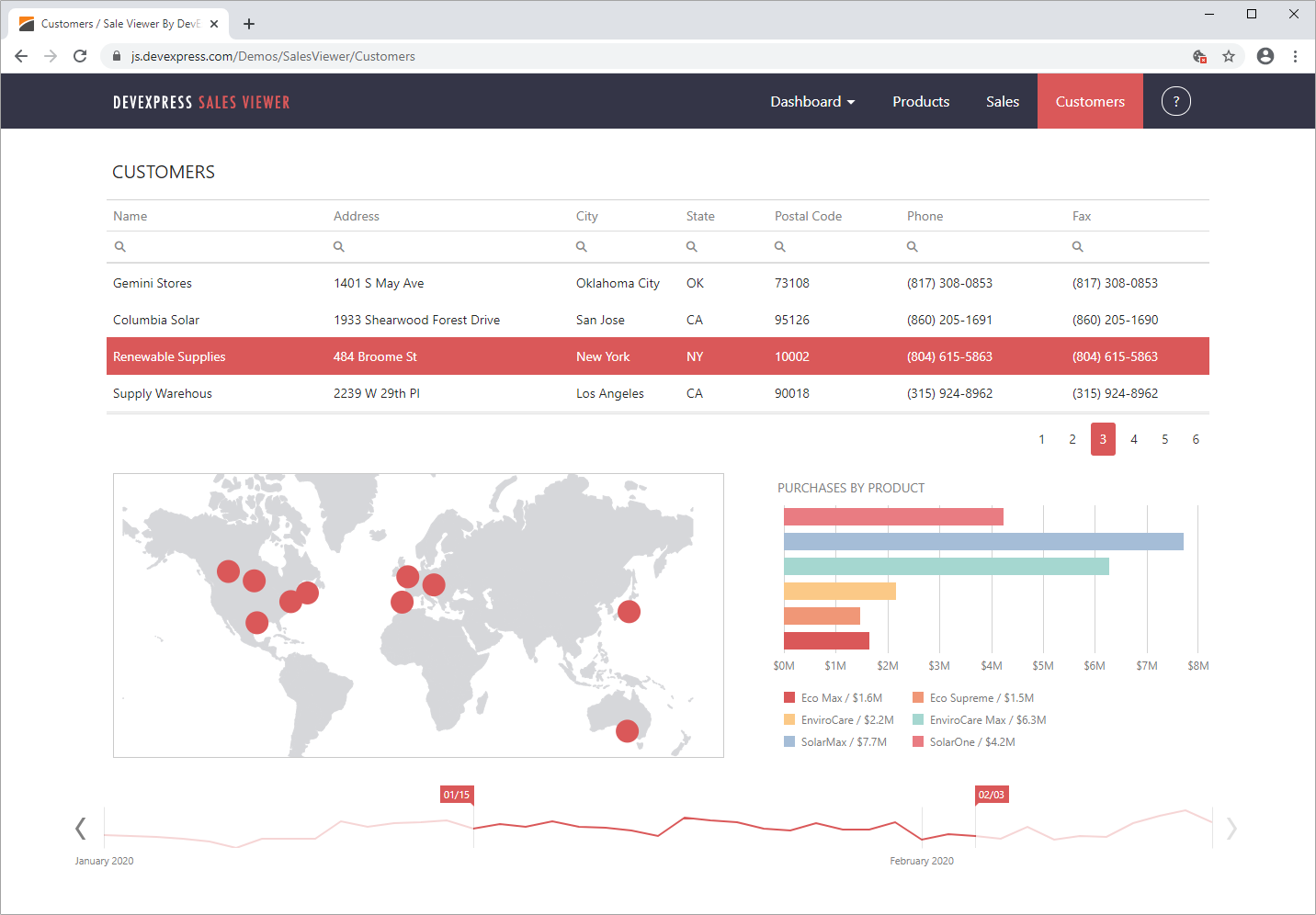The height and width of the screenshot is (915, 1316).
Task: Expand the Dashboard dropdown menu
Action: tap(812, 101)
